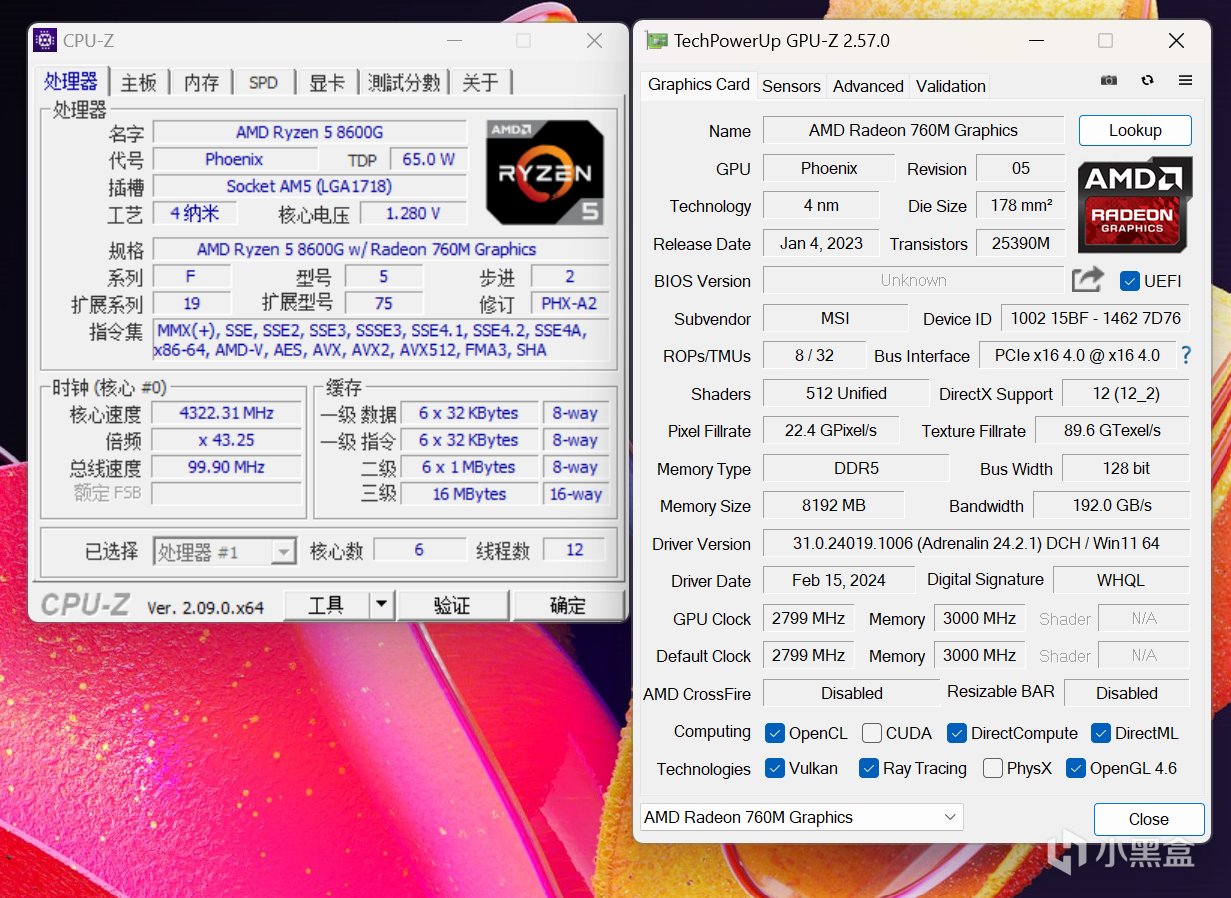
Task: Open the SPD tab in CPU-Z
Action: coord(263,82)
